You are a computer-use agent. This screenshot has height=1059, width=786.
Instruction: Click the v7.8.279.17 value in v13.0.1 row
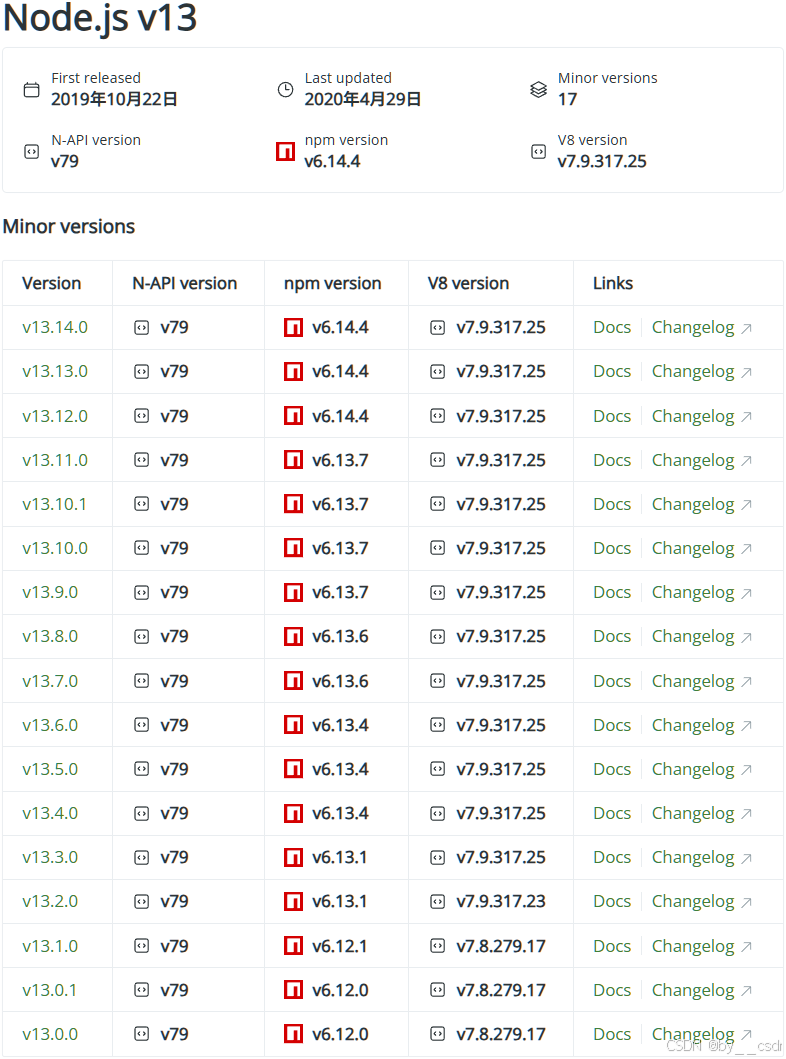[500, 989]
